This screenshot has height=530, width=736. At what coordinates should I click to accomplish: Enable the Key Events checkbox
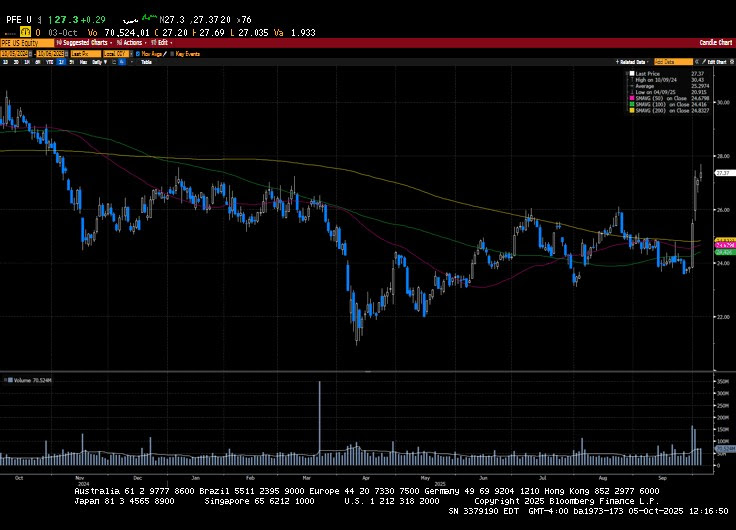click(172, 53)
